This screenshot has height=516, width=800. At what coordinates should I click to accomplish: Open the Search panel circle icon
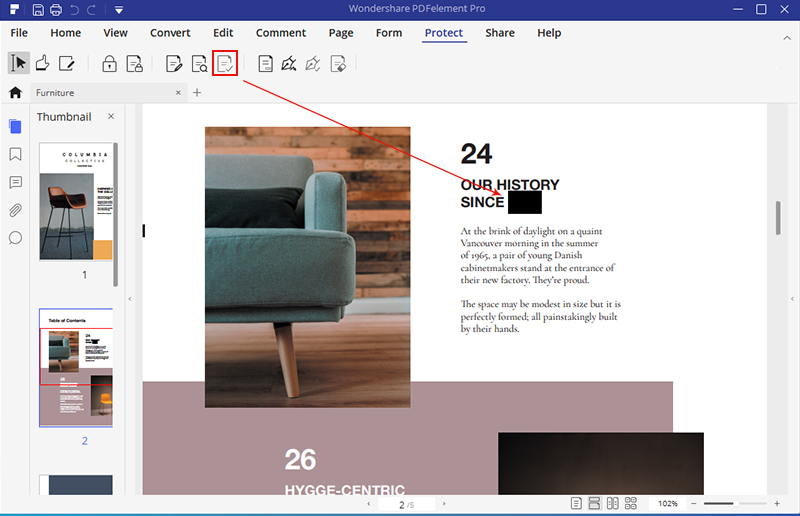click(15, 238)
